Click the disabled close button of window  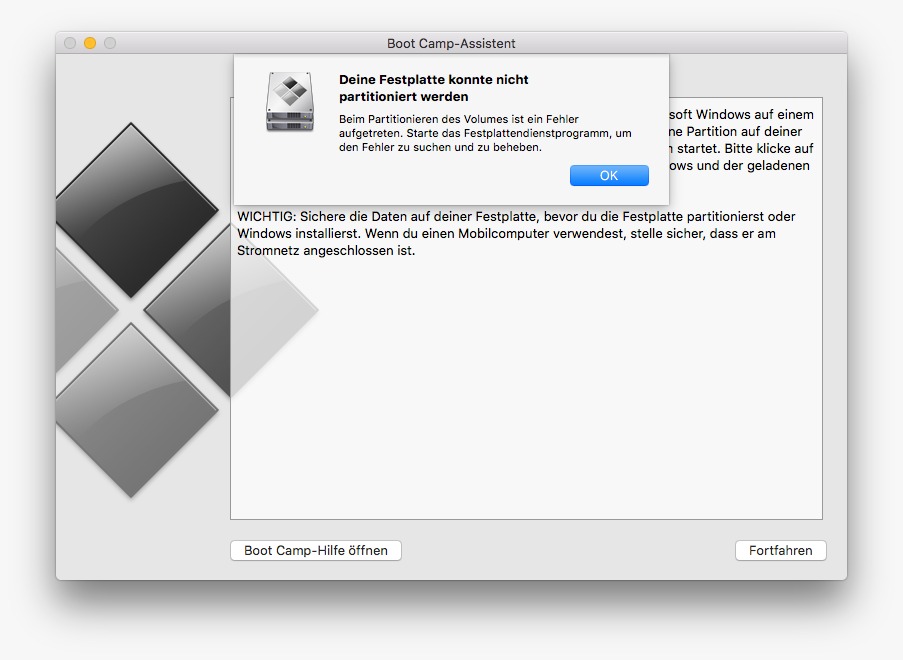click(x=70, y=43)
